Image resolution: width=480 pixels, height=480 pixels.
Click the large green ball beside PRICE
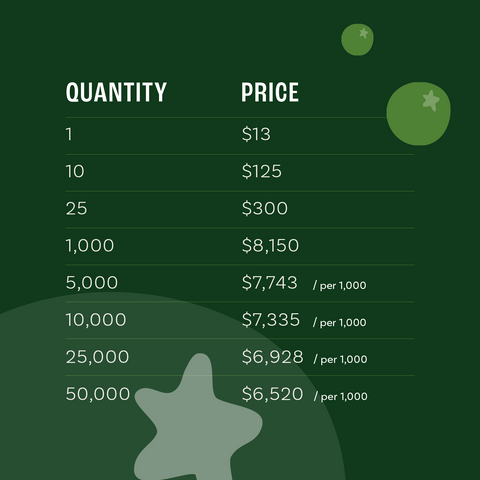tap(418, 114)
